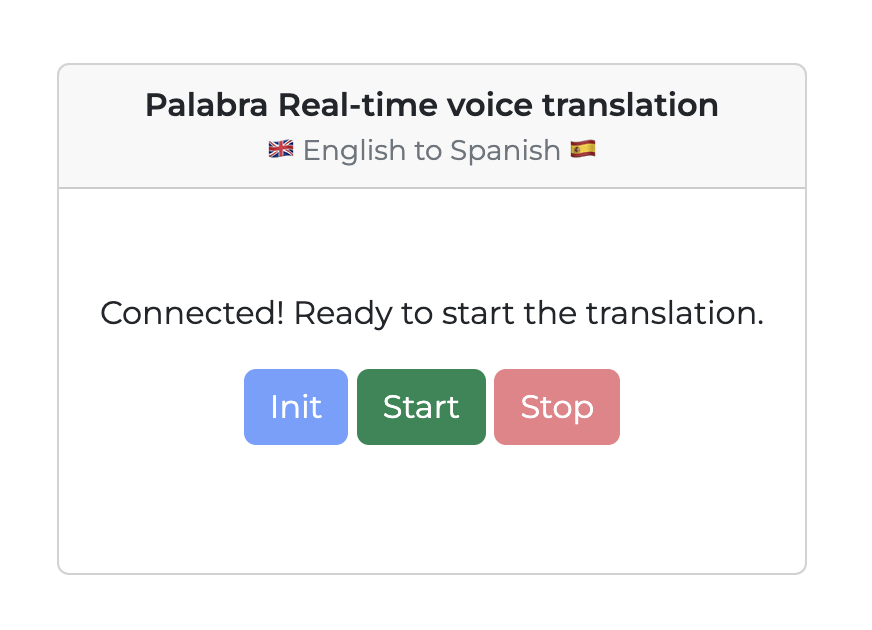Click the flag icon left of the subtitle

[x=280, y=148]
